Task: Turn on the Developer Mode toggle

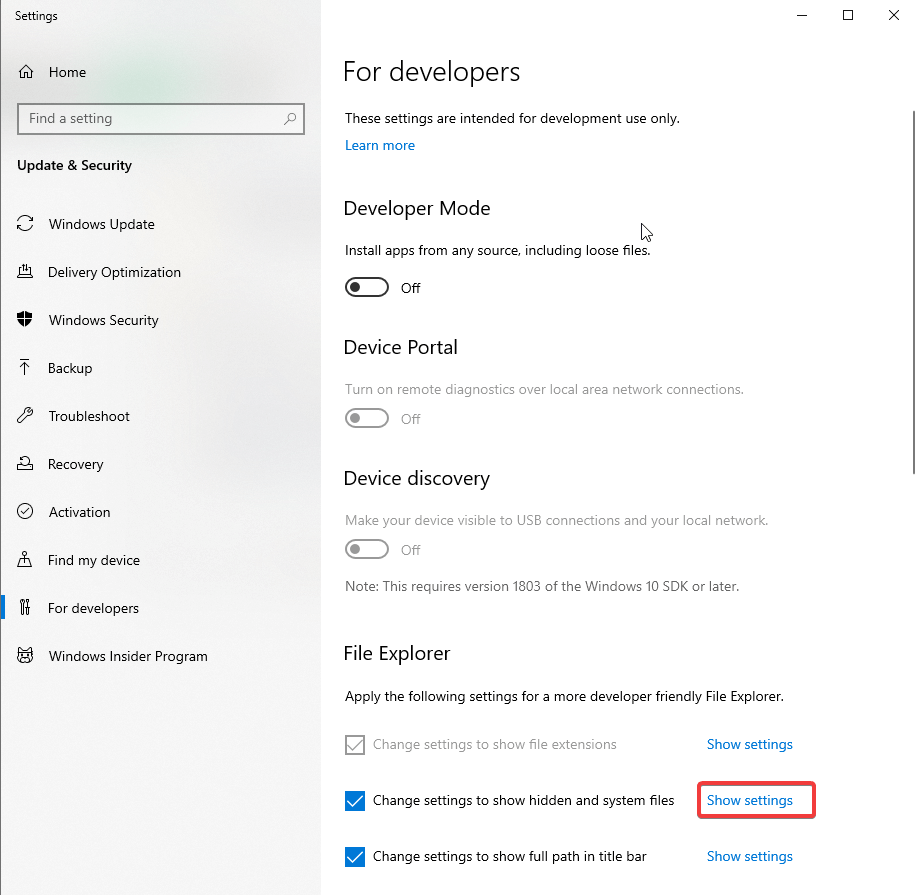Action: (367, 288)
